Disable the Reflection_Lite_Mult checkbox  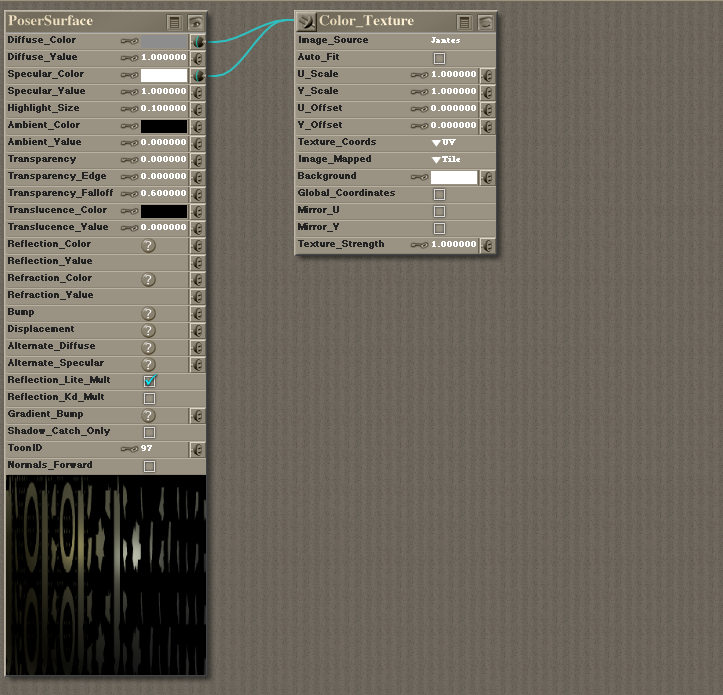[149, 381]
